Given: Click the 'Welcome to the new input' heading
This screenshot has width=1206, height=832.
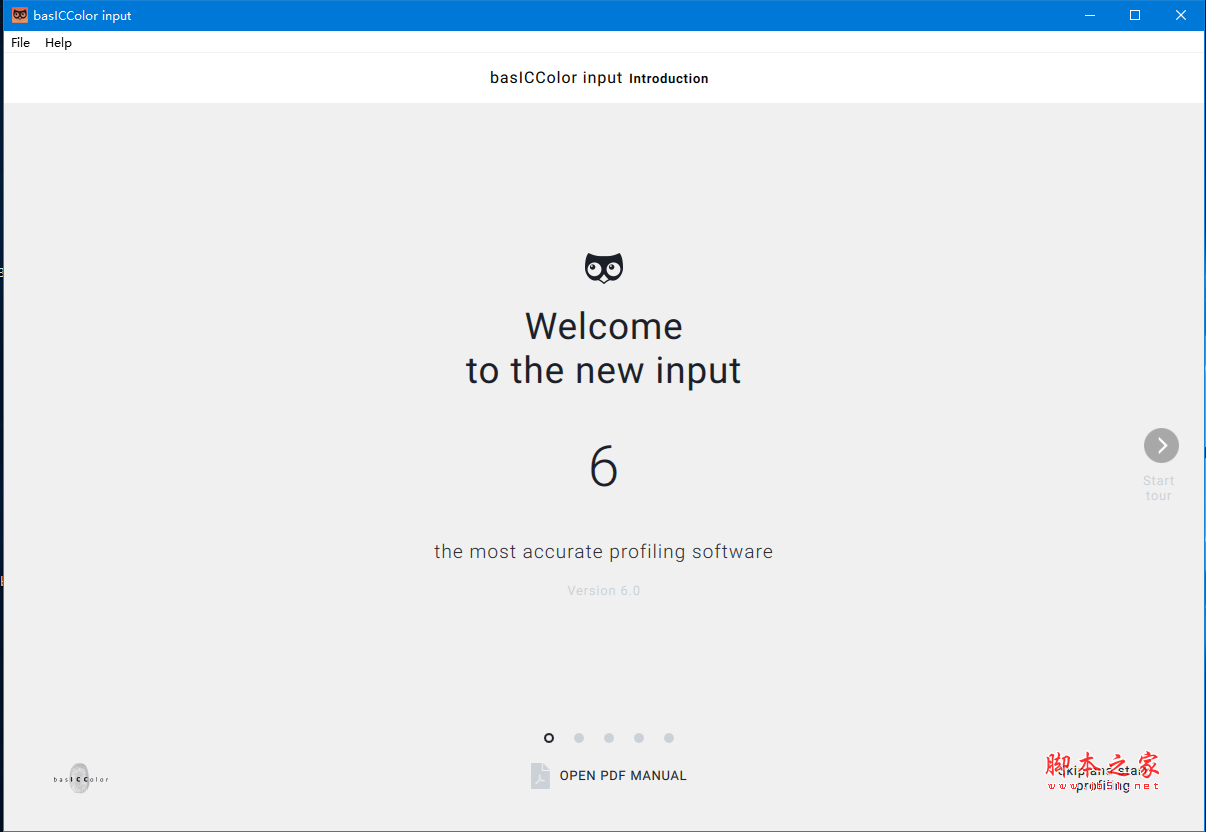Looking at the screenshot, I should click(604, 348).
